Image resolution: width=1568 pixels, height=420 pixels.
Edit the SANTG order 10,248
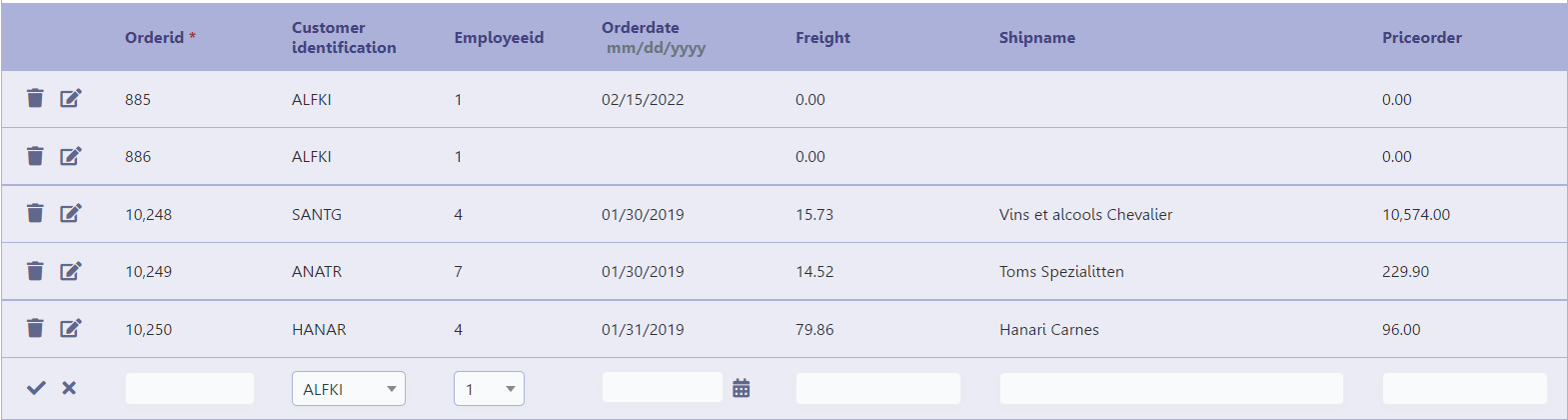70,213
